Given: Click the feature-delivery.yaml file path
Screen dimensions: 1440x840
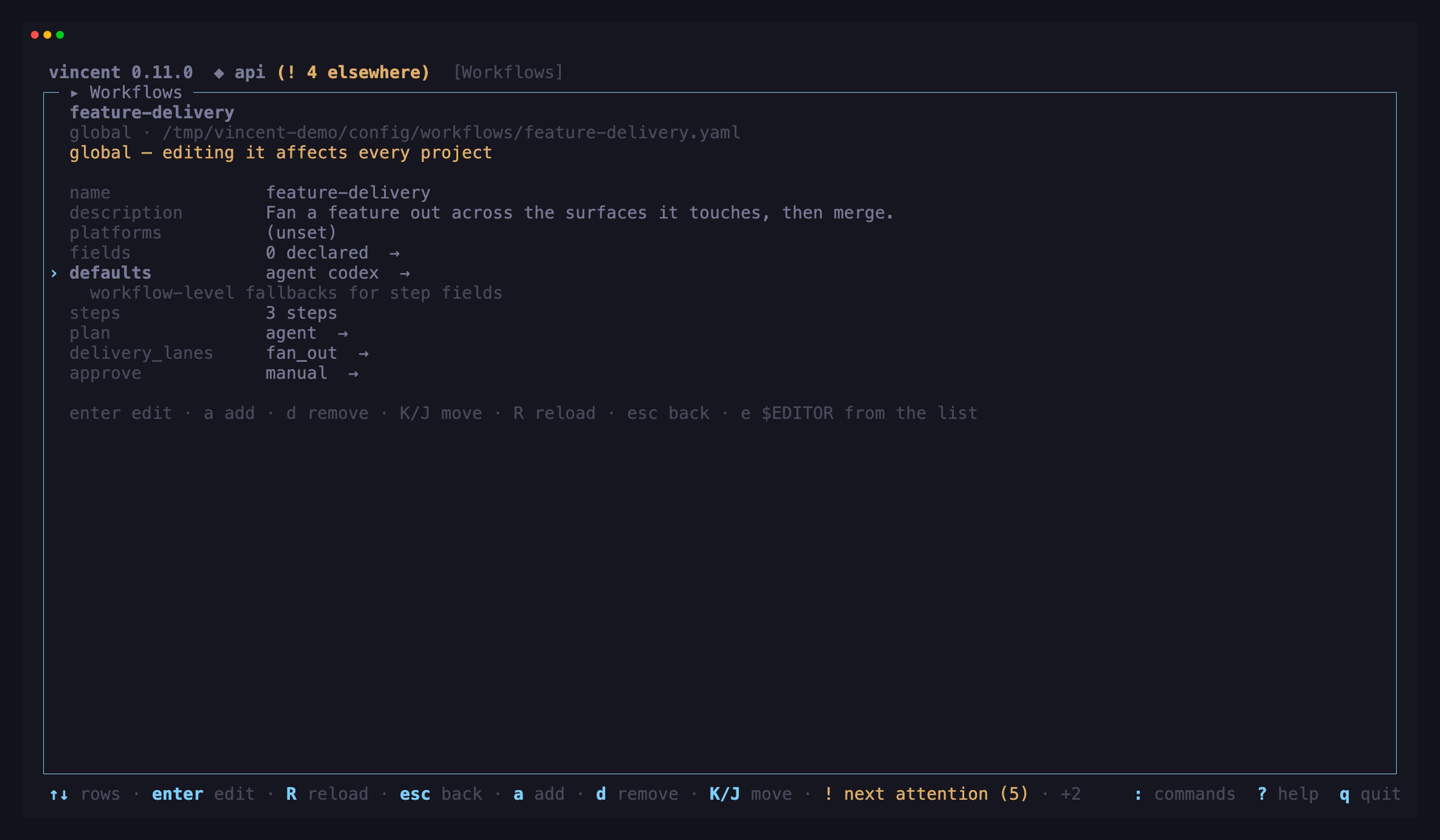Looking at the screenshot, I should click(x=451, y=133).
